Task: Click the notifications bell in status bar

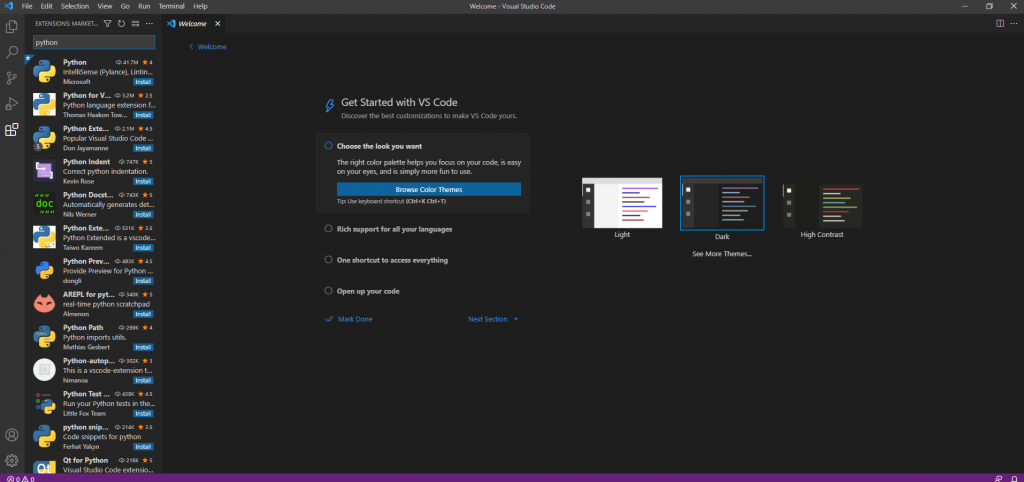Action: click(1014, 479)
